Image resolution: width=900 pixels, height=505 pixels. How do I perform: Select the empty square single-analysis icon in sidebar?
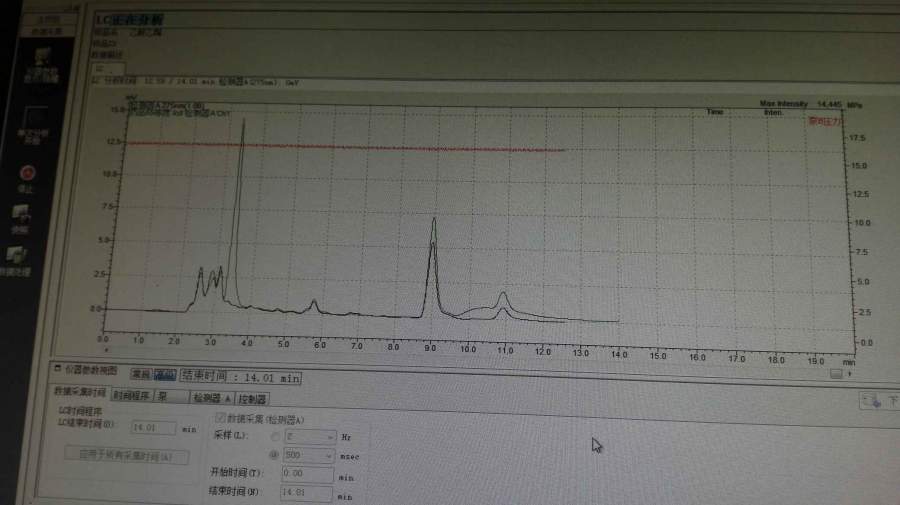click(x=35, y=117)
